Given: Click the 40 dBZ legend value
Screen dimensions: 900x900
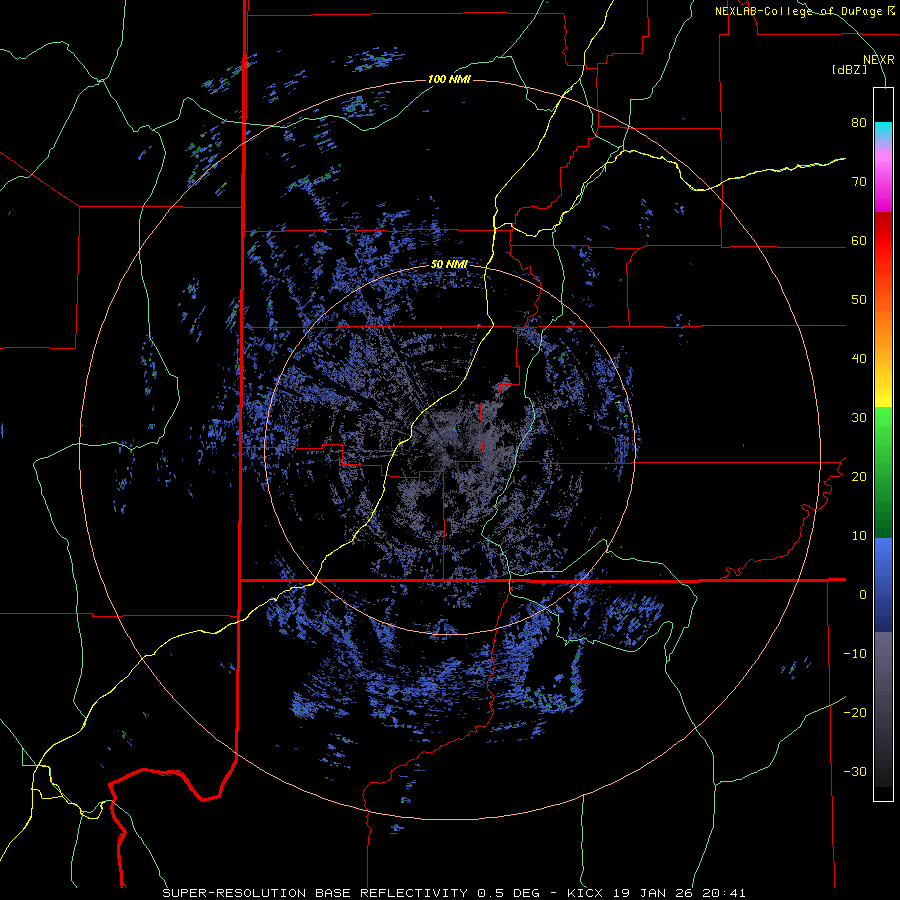Looking at the screenshot, I should click(x=859, y=359).
